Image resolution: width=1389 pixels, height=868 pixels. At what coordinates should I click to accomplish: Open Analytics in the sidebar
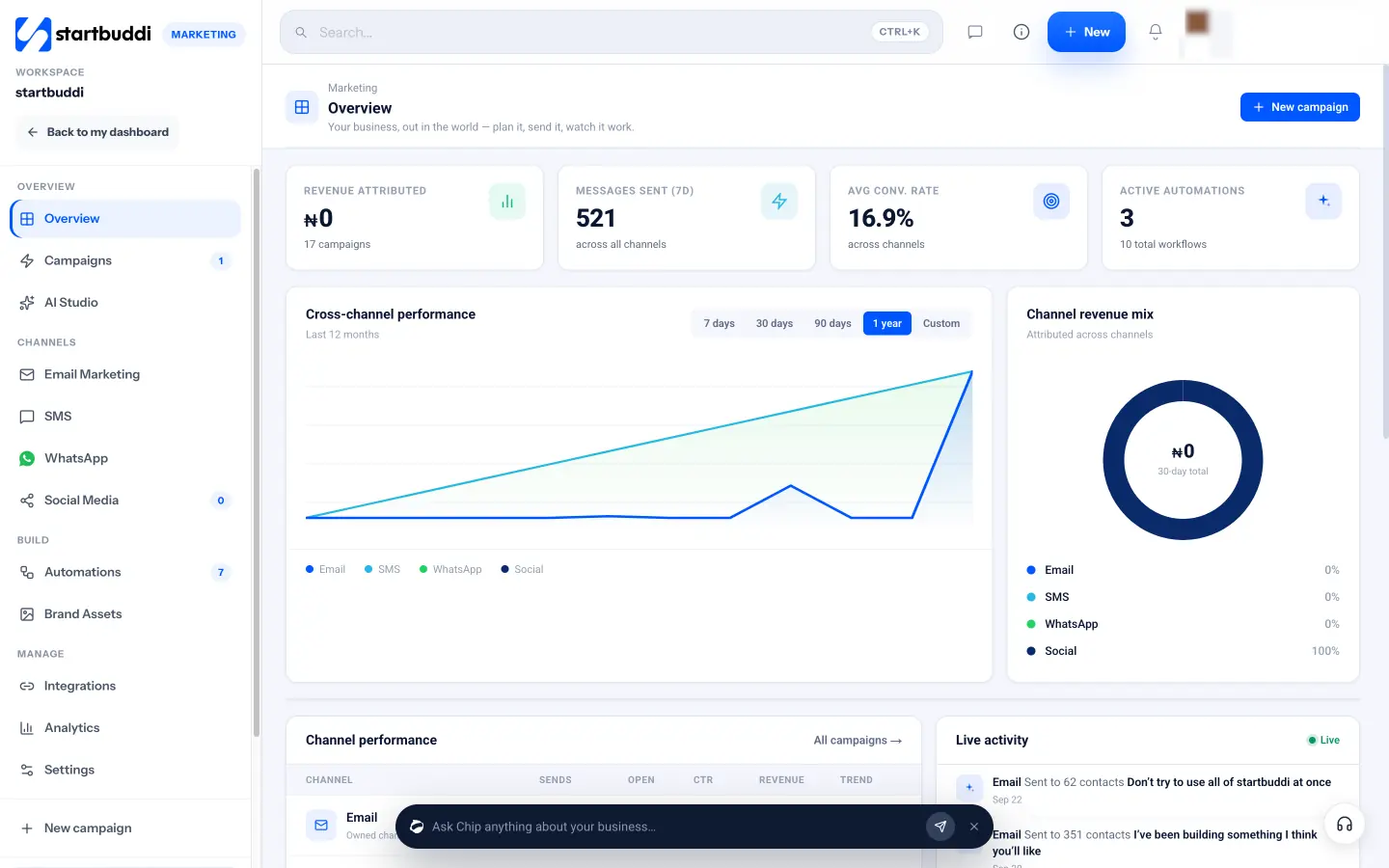pyautogui.click(x=125, y=728)
